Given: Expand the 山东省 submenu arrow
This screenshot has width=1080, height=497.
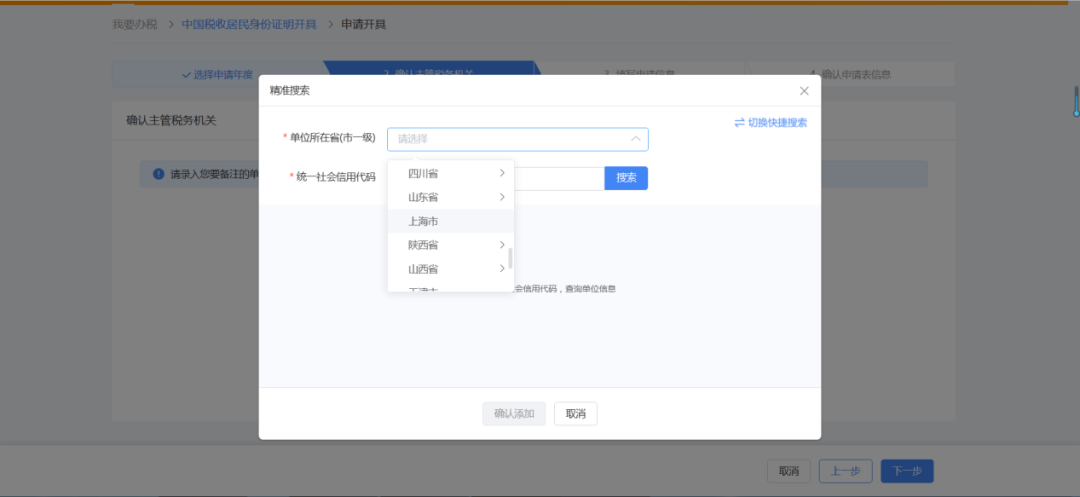Looking at the screenshot, I should coord(502,197).
